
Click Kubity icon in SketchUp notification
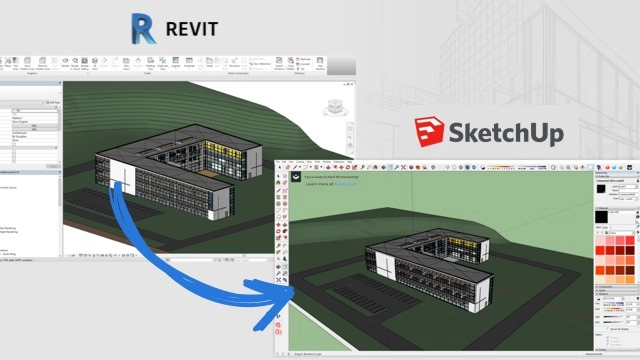pyautogui.click(x=296, y=176)
